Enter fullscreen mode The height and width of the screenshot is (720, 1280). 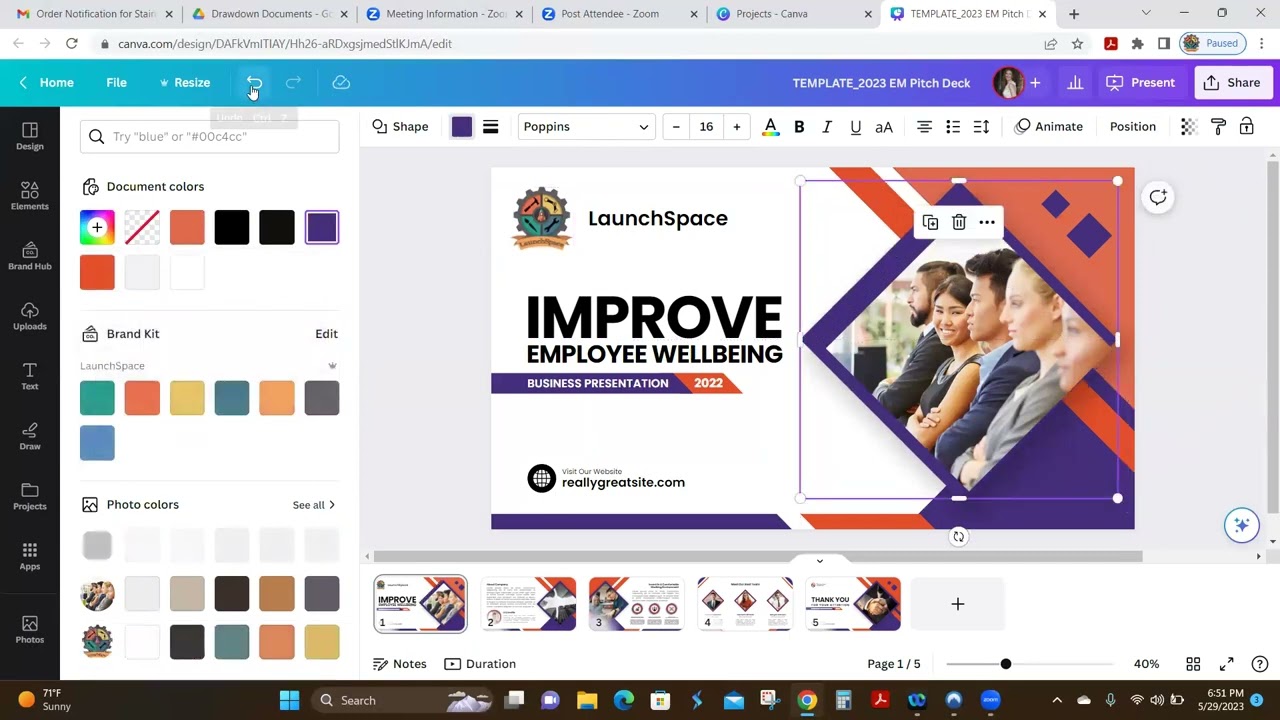click(x=1227, y=664)
